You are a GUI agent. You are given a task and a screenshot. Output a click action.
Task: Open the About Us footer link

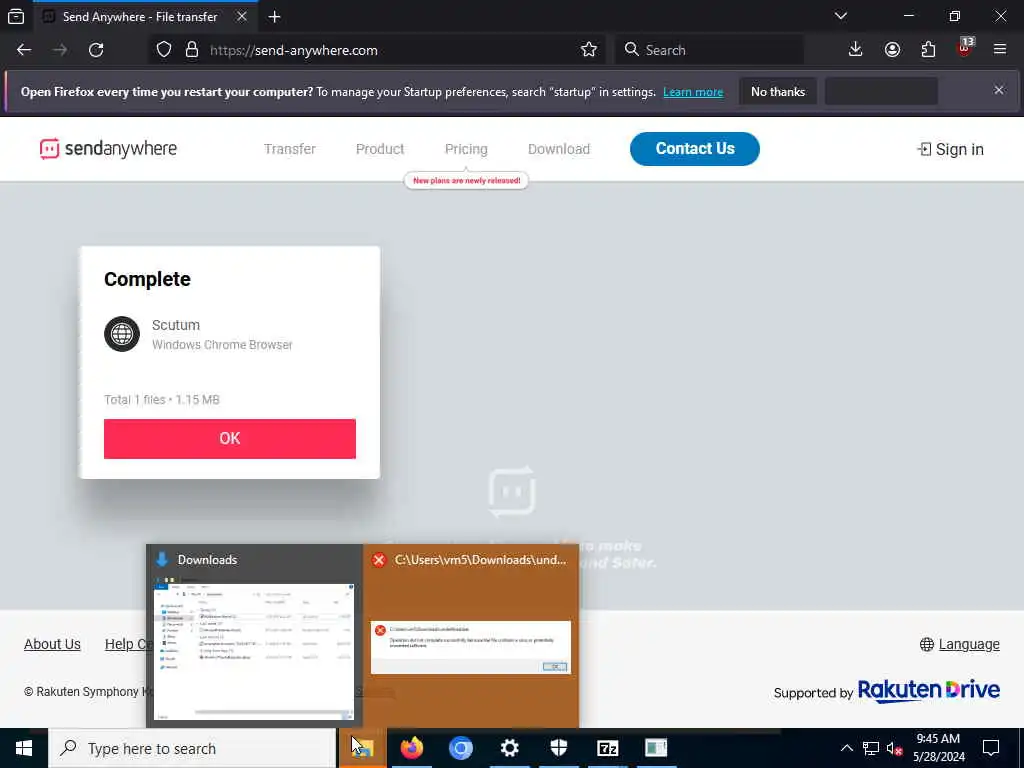click(52, 644)
